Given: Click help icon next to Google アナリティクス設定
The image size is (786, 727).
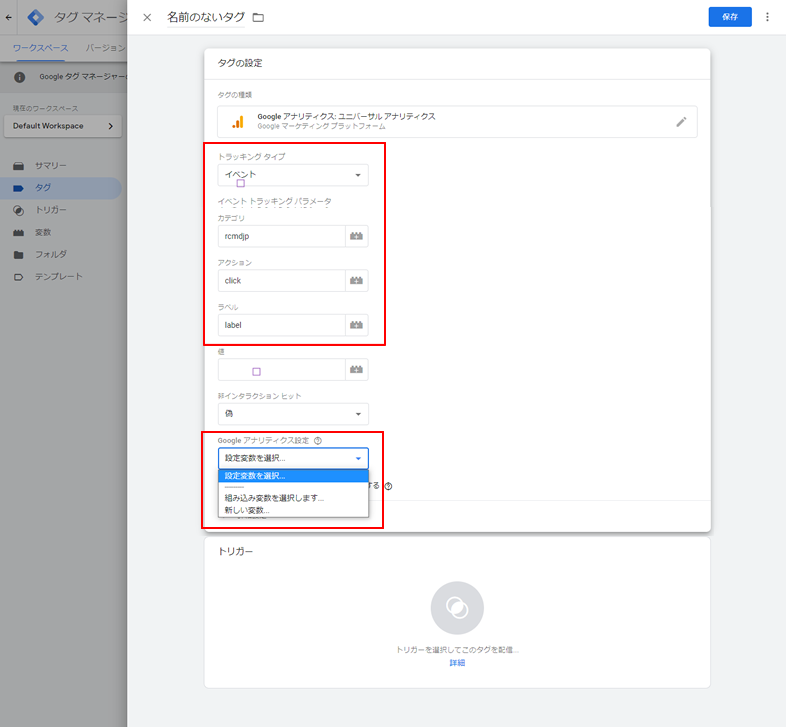Looking at the screenshot, I should pyautogui.click(x=318, y=441).
